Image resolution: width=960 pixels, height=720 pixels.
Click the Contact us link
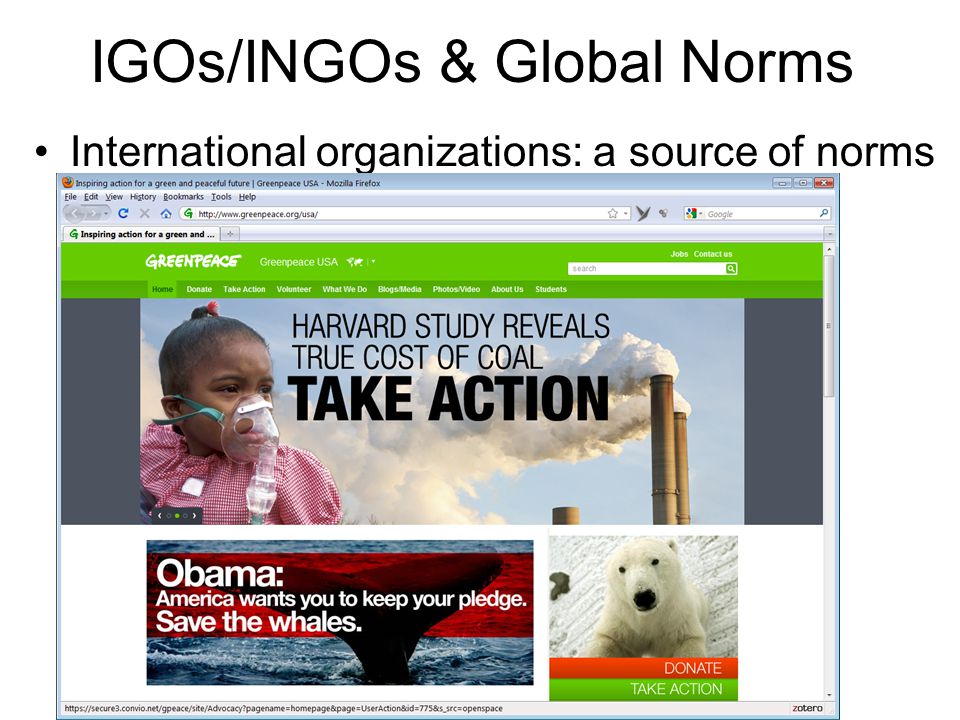click(713, 253)
